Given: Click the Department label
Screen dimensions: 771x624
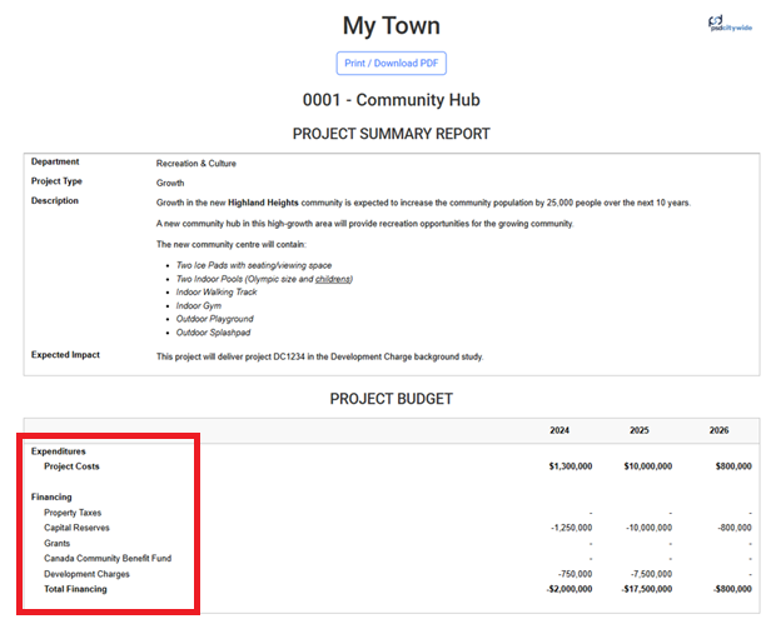Looking at the screenshot, I should pyautogui.click(x=55, y=162).
